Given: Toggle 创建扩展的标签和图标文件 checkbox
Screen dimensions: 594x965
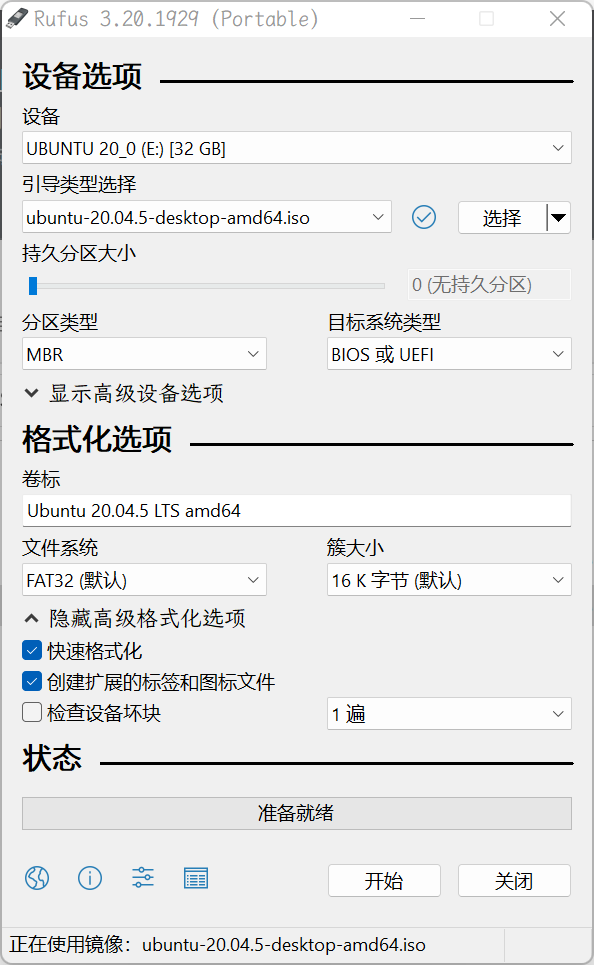Looking at the screenshot, I should point(32,681).
